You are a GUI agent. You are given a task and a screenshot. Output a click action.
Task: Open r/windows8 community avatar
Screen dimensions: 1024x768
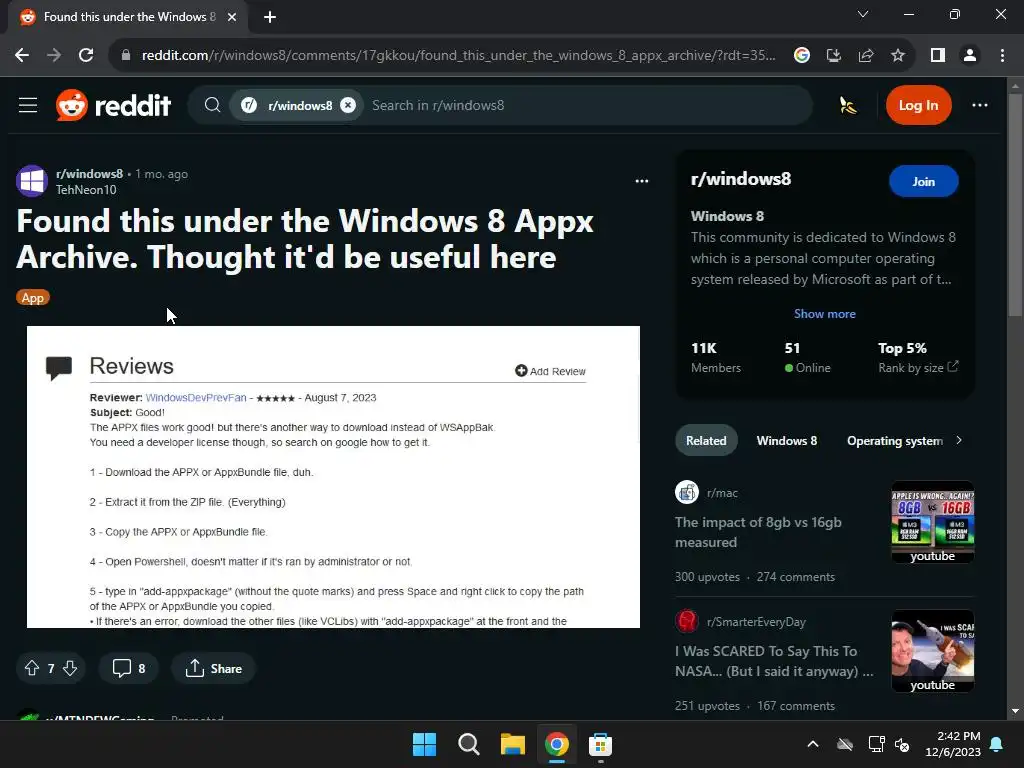coord(32,181)
